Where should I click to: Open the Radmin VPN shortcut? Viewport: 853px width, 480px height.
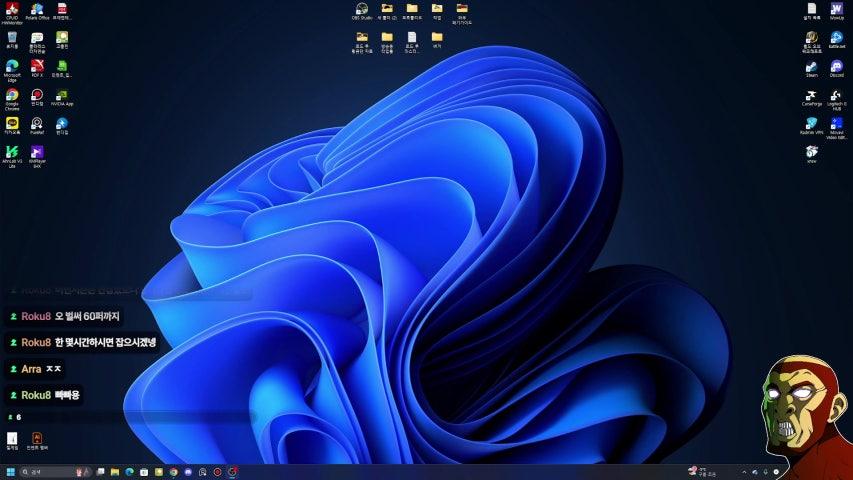tap(811, 124)
